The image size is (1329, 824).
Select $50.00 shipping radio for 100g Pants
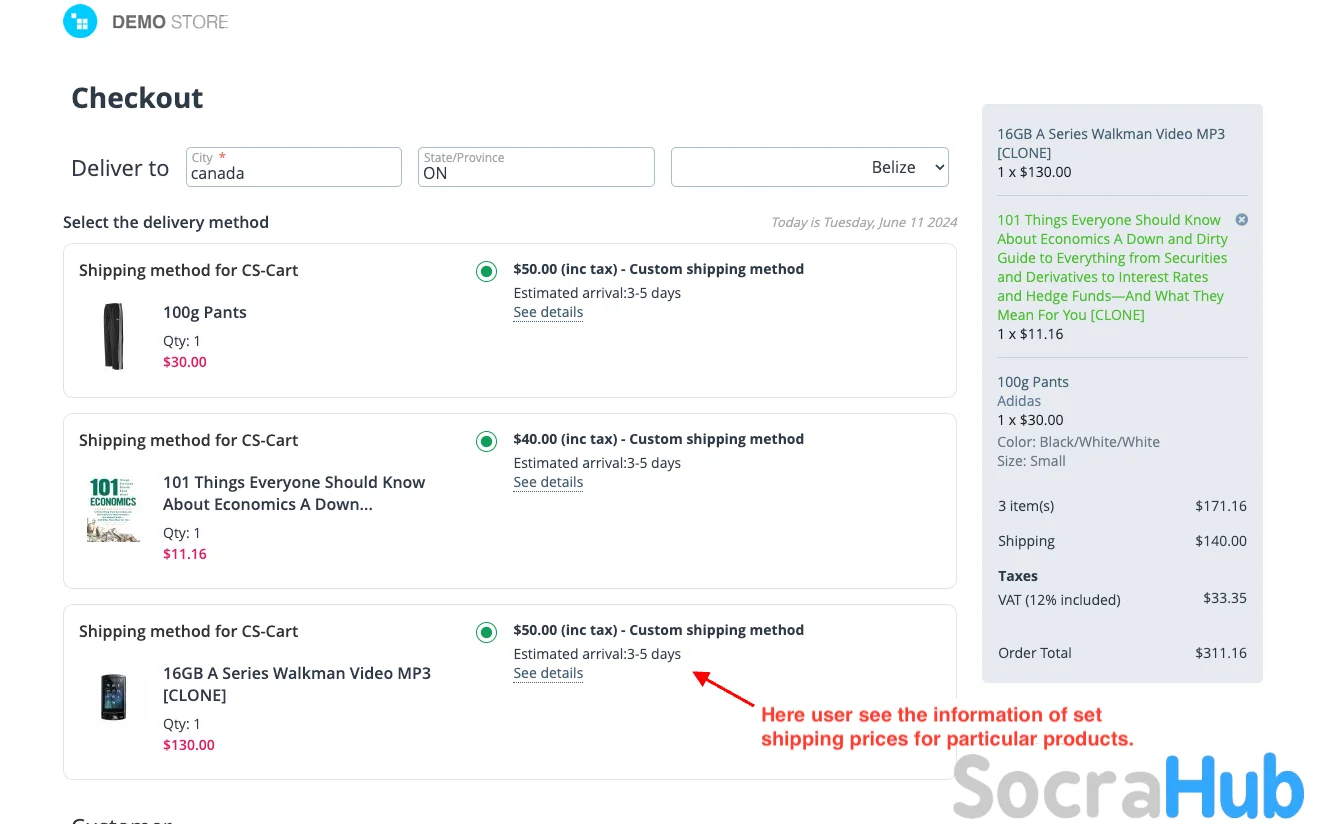pyautogui.click(x=486, y=271)
